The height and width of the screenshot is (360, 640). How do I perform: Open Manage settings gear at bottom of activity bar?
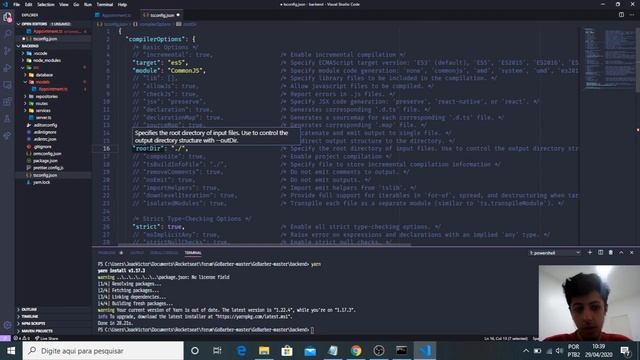(x=7, y=325)
